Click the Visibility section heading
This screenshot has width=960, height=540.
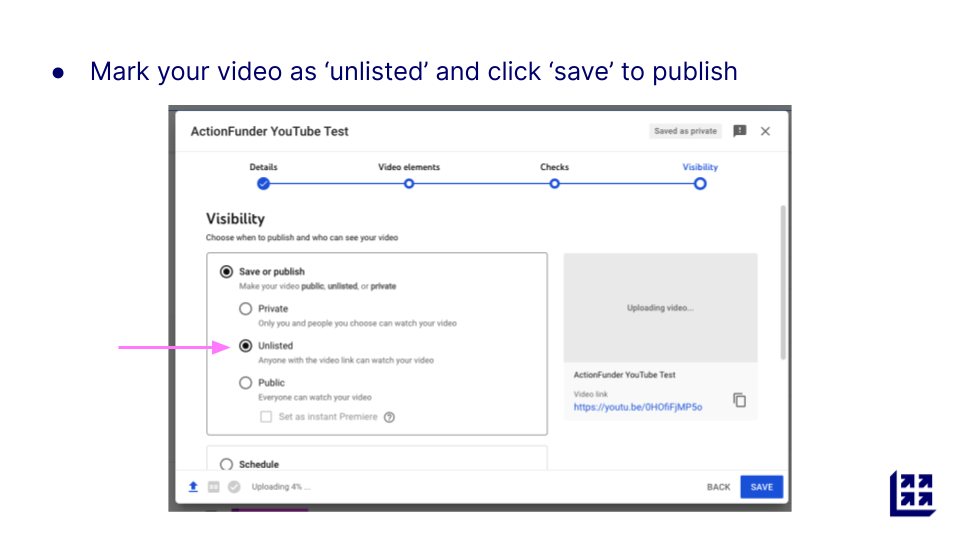coord(235,219)
